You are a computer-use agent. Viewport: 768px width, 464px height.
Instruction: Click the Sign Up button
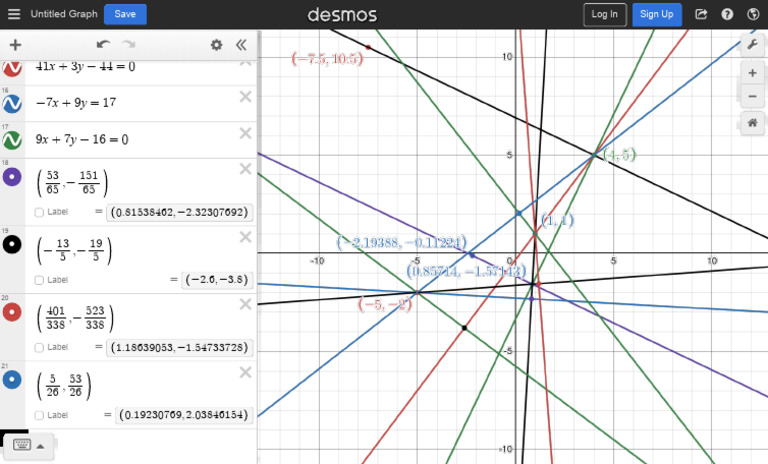pos(656,14)
